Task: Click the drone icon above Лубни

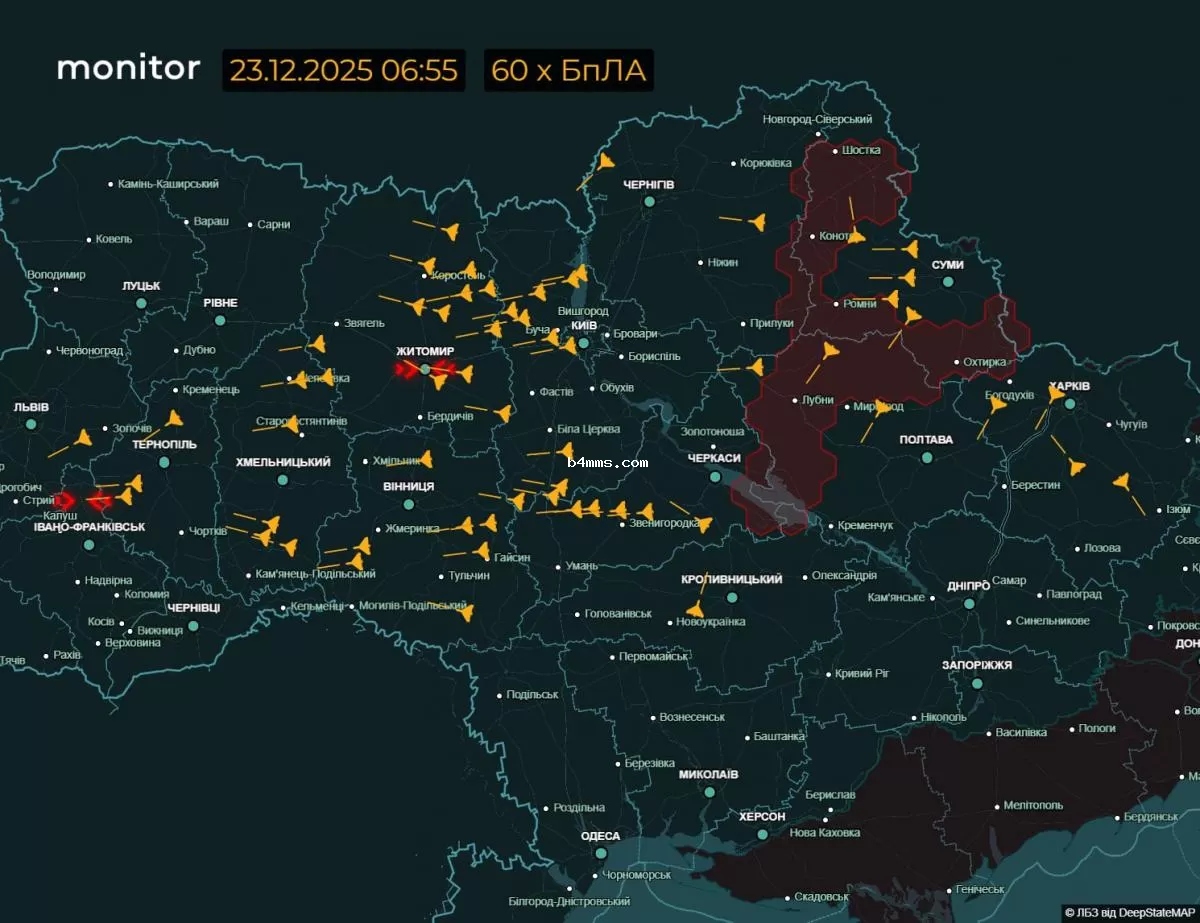Action: click(829, 352)
